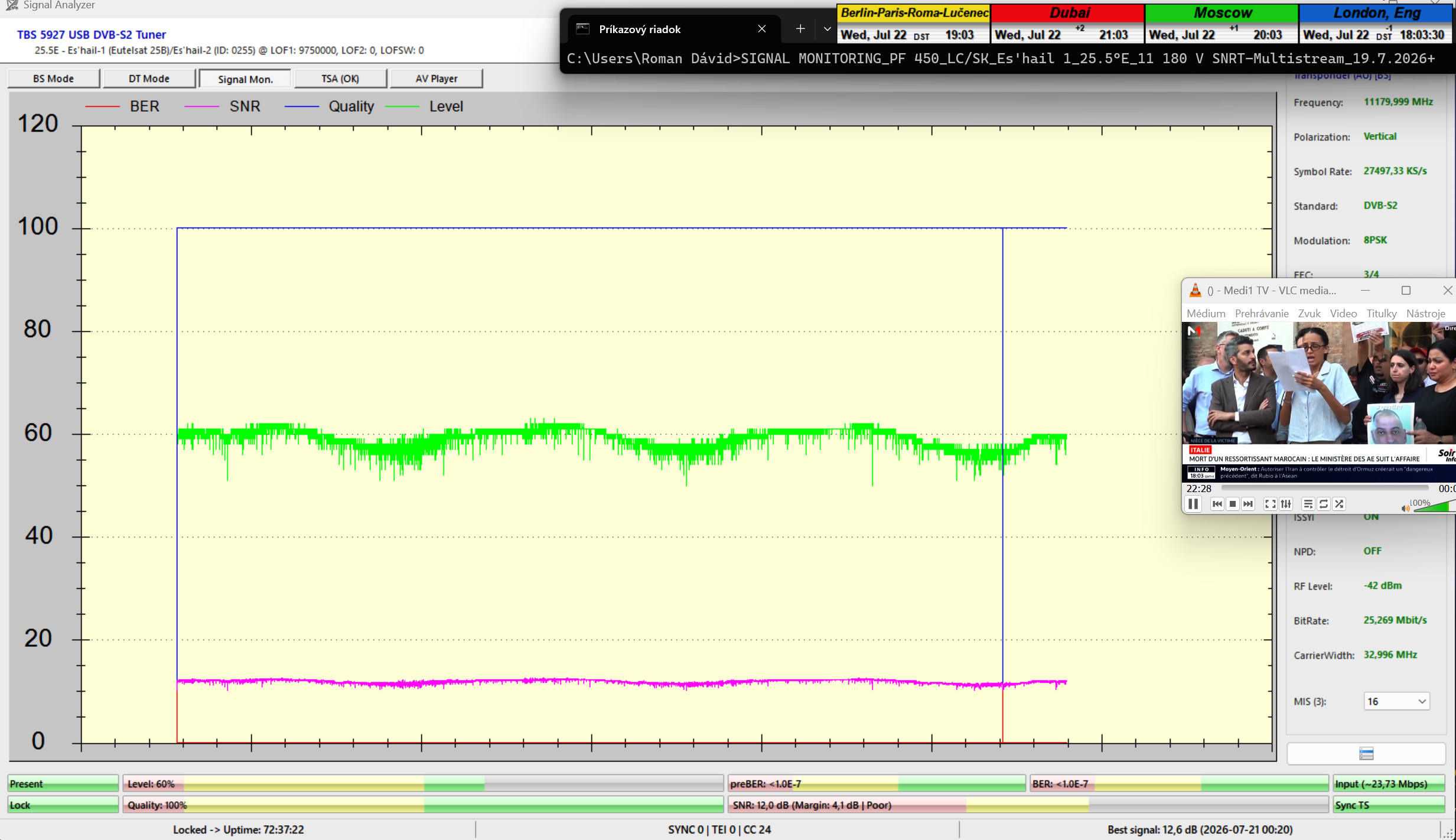Screen dimensions: 1456x840
Task: Click Sync TS indicator
Action: point(1389,805)
